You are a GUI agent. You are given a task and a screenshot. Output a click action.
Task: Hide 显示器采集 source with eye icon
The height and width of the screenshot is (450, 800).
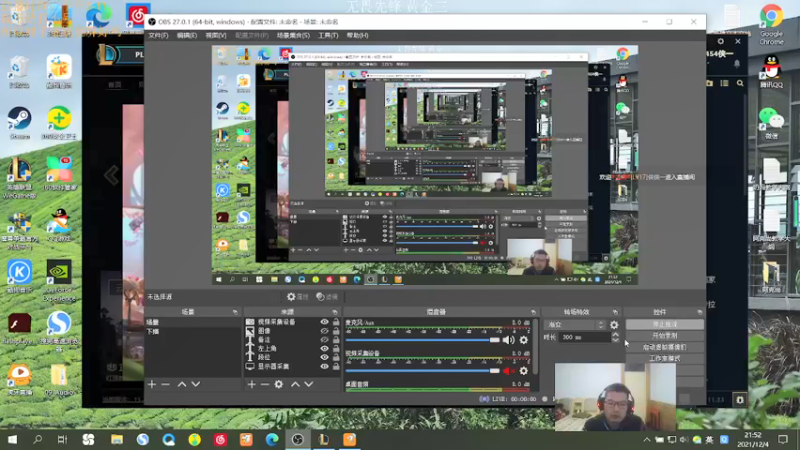point(324,366)
